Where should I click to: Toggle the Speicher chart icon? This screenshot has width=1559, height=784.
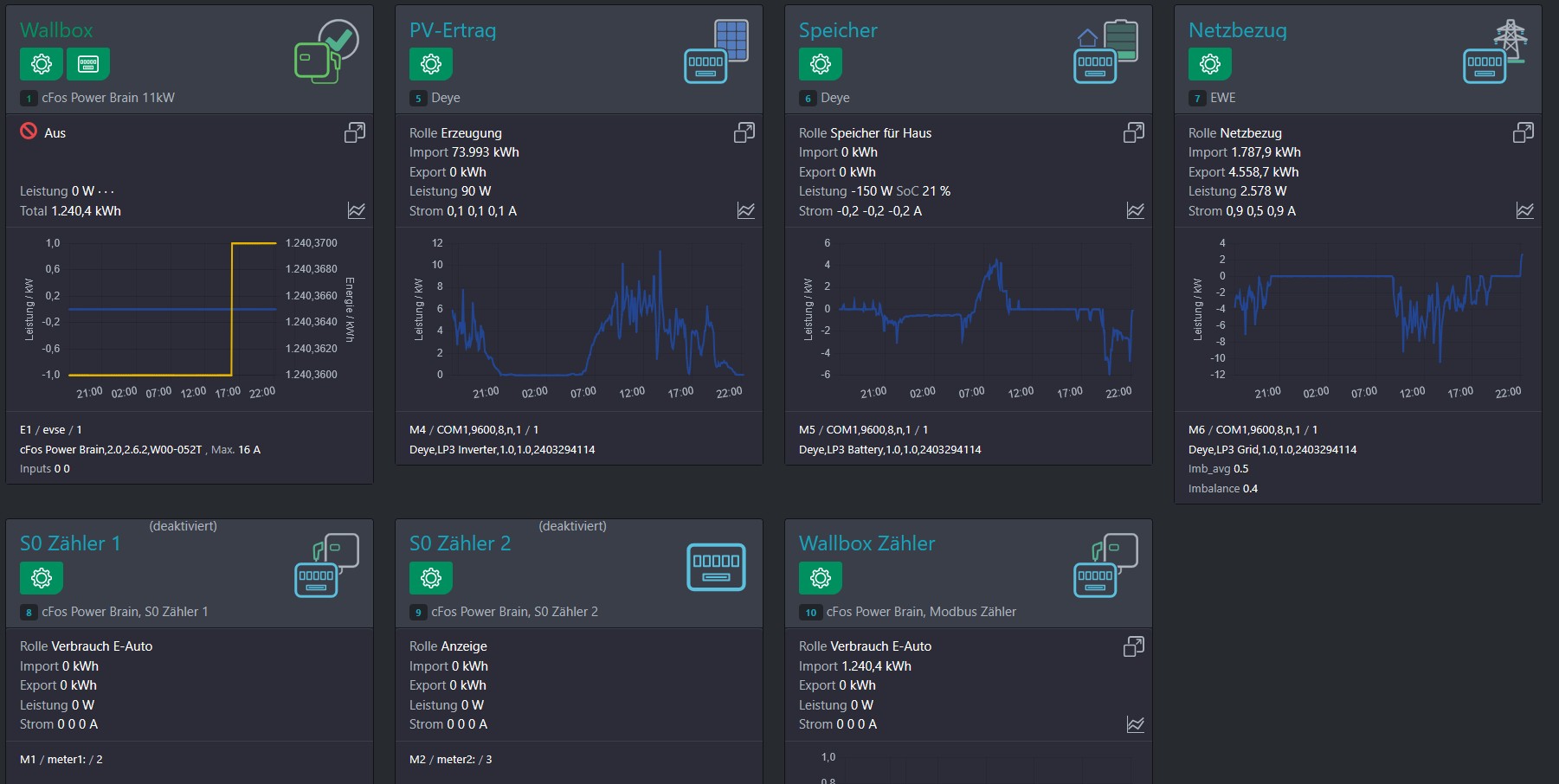(1136, 210)
